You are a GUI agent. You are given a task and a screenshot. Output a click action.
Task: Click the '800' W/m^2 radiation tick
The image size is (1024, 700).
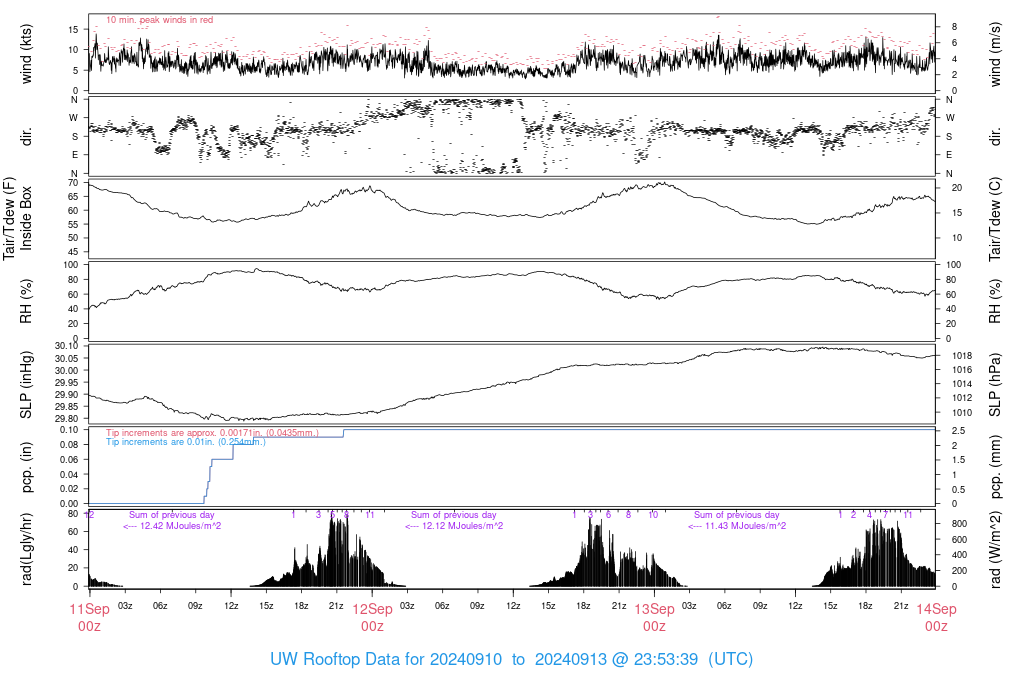959,524
